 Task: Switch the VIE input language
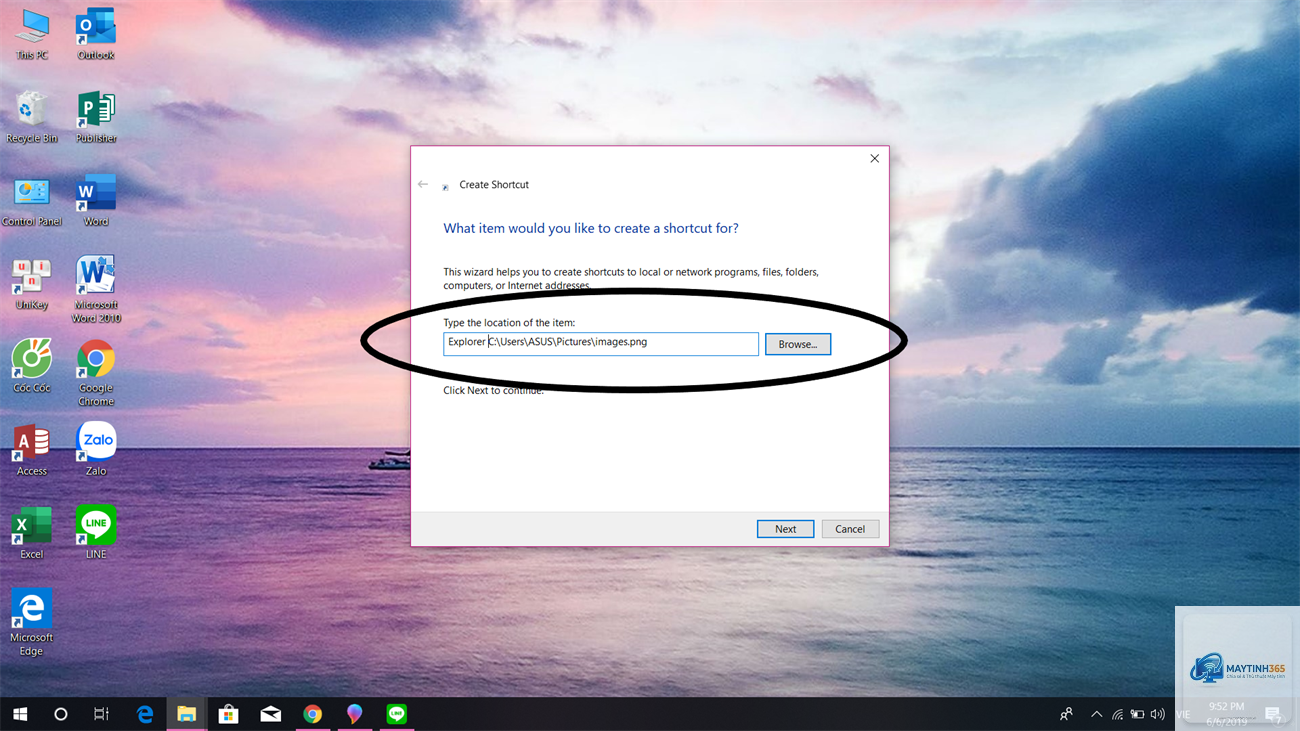pos(1183,714)
